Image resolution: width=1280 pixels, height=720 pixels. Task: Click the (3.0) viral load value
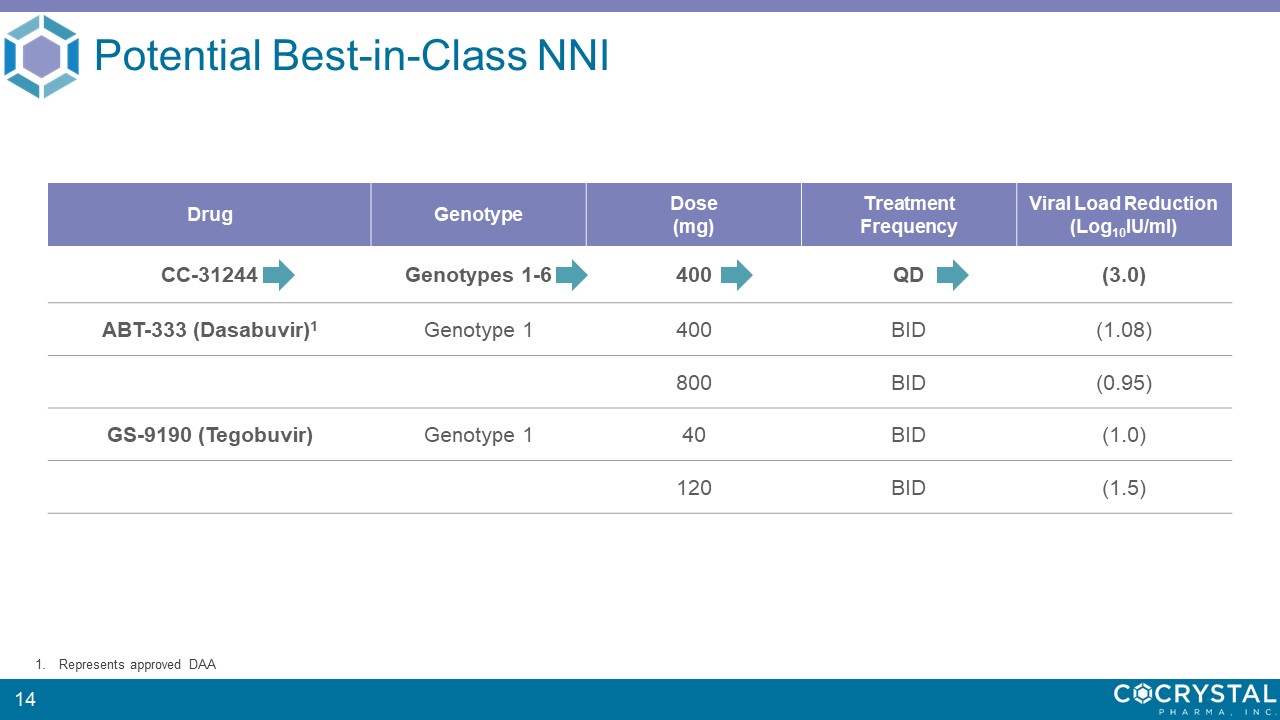tap(1123, 275)
